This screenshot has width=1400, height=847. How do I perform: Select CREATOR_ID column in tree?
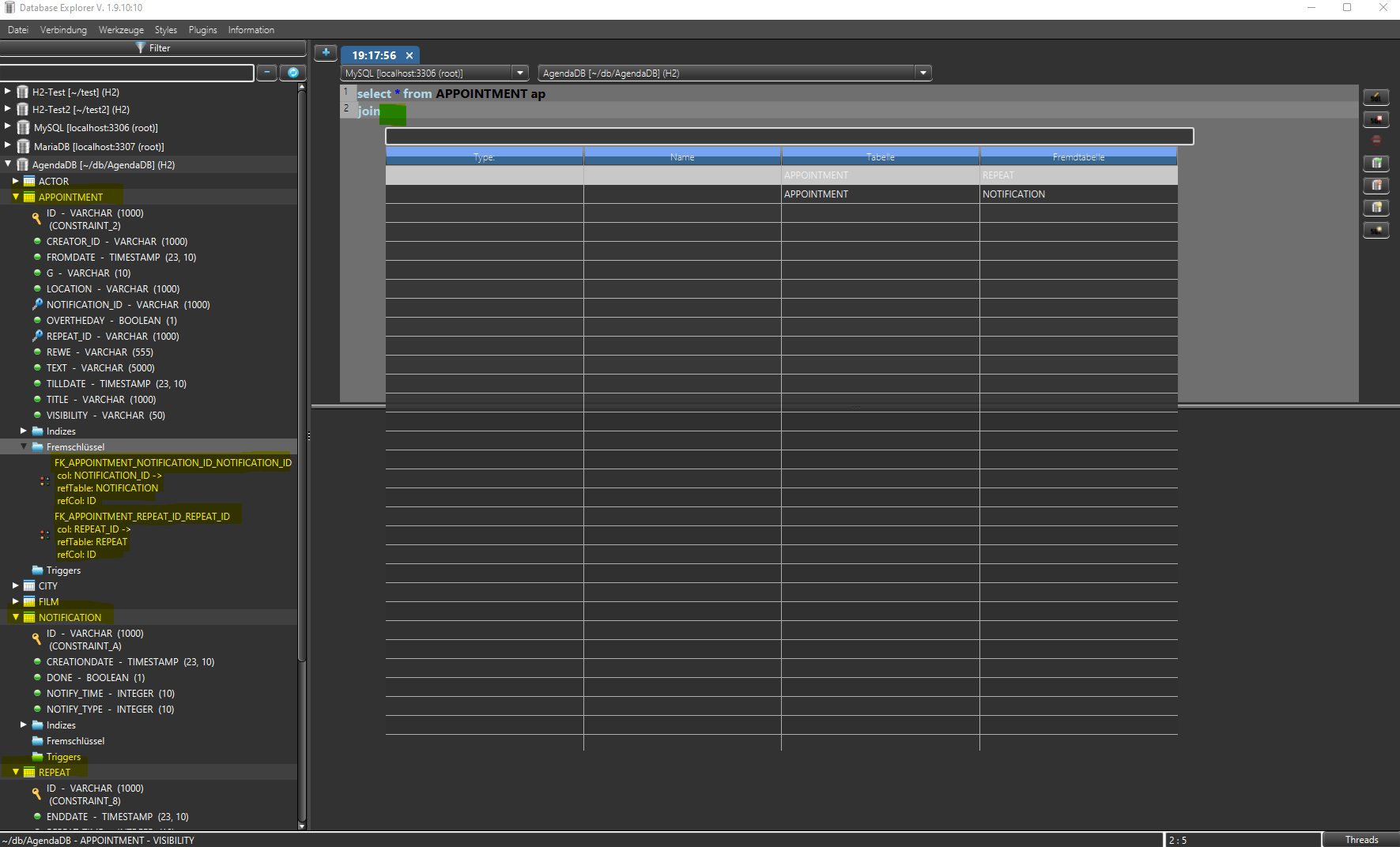coord(117,242)
